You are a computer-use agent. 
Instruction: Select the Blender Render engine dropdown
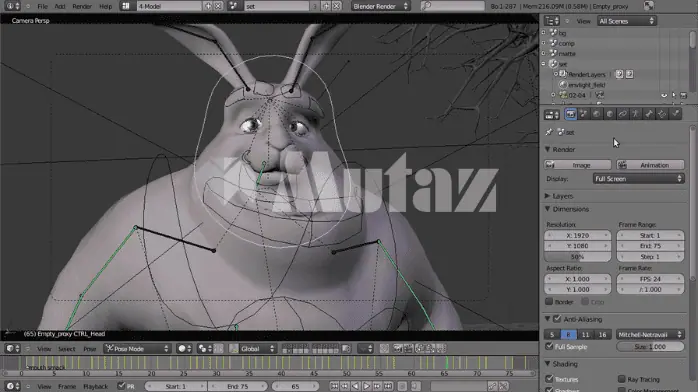point(381,6)
